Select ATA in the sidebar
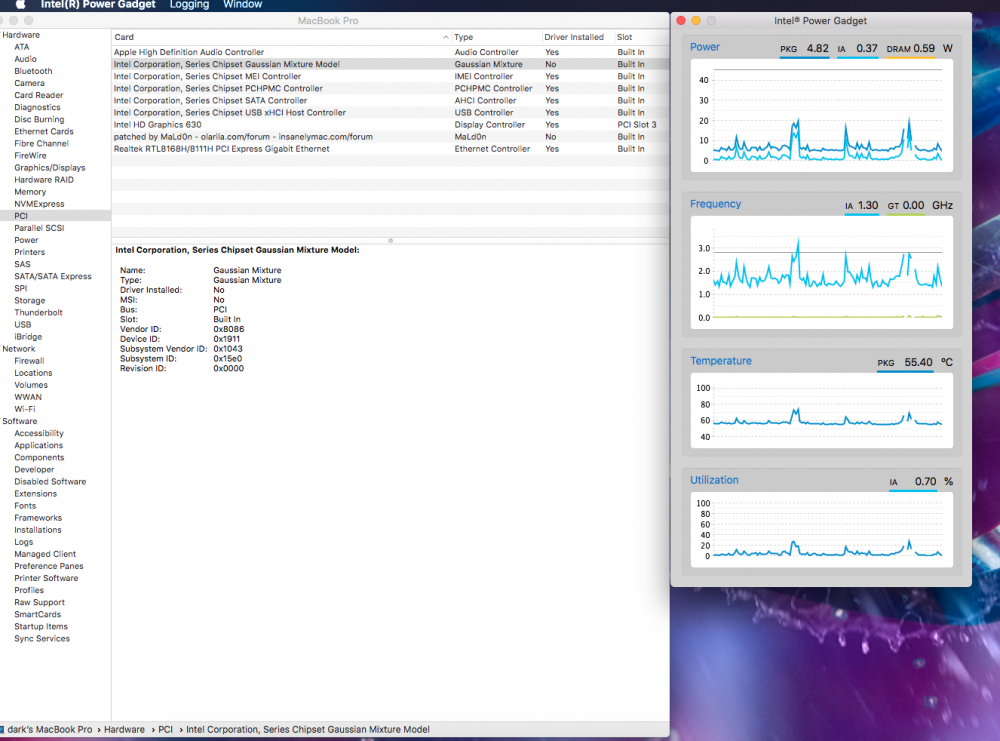The width and height of the screenshot is (1000, 741). point(22,47)
